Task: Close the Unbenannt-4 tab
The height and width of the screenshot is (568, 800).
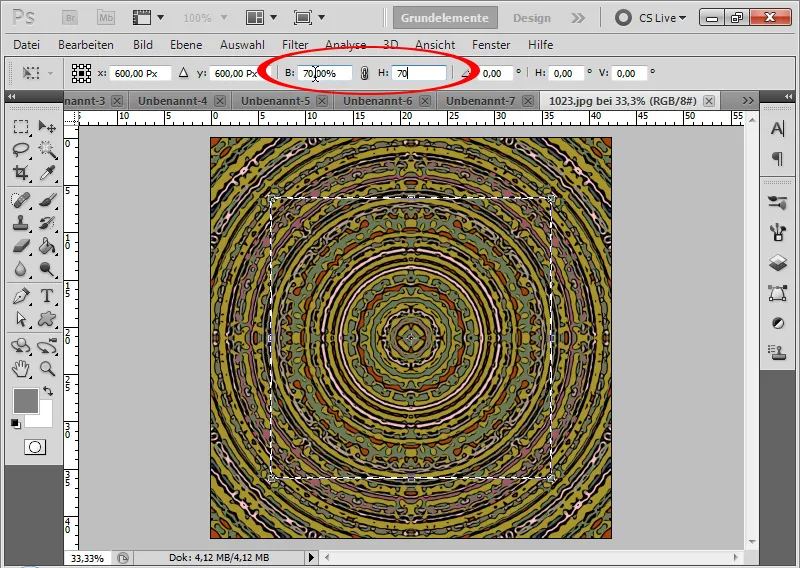Action: click(220, 101)
